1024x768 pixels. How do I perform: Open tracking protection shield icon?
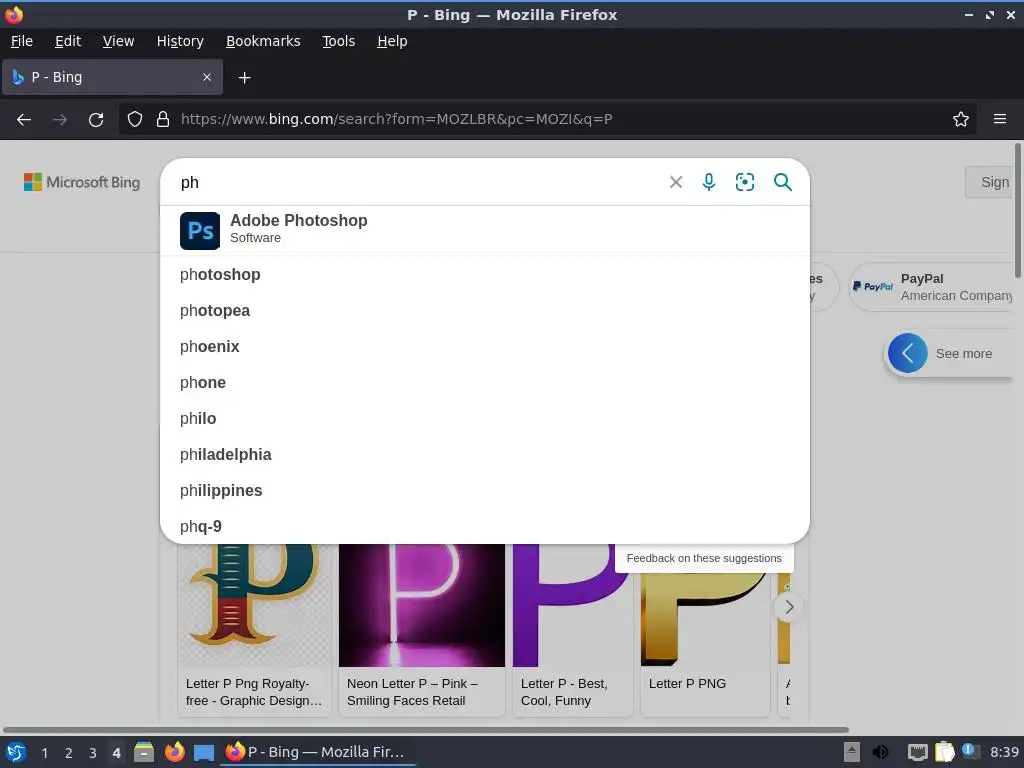point(135,120)
